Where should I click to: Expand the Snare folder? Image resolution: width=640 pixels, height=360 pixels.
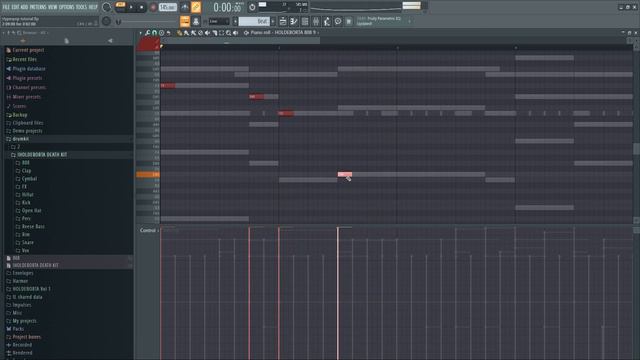pyautogui.click(x=27, y=242)
